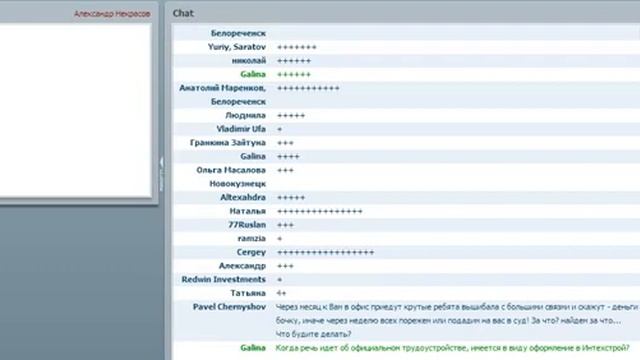Select the Redwin Investments chat name
640x360 pixels.
pos(224,280)
